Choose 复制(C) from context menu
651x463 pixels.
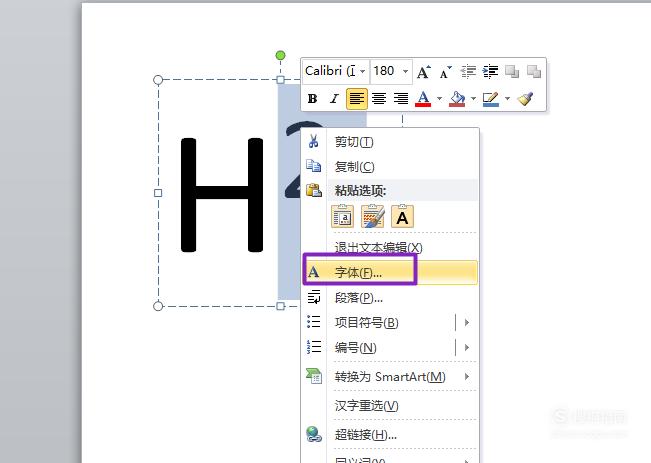pyautogui.click(x=390, y=167)
